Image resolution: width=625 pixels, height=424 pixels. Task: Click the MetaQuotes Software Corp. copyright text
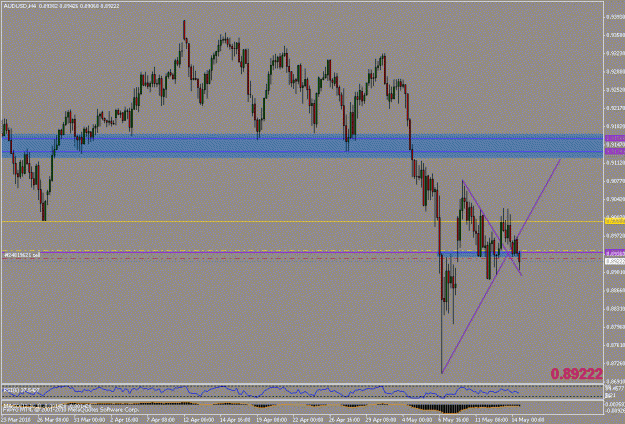point(71,409)
